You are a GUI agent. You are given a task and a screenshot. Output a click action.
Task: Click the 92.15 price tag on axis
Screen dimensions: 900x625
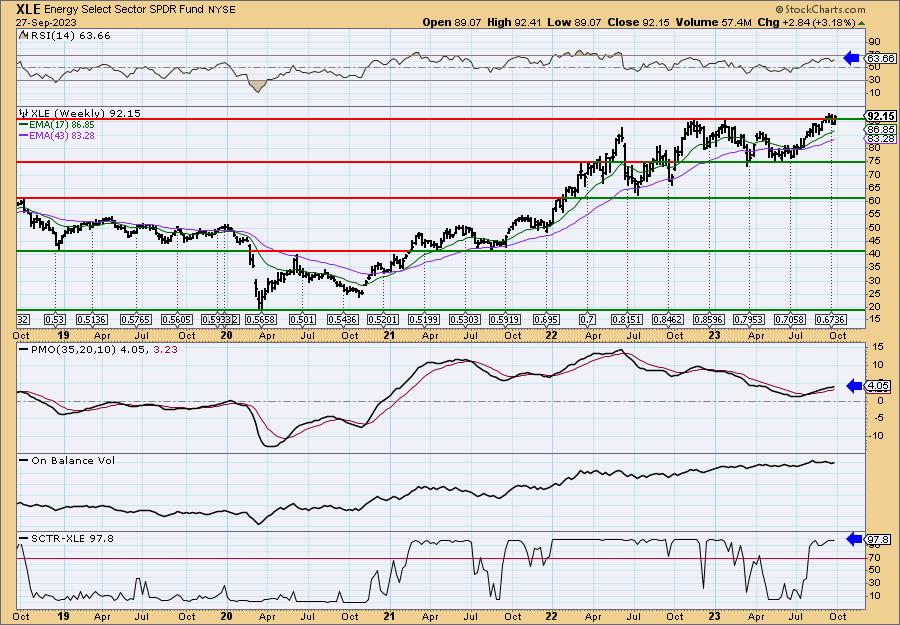point(879,118)
